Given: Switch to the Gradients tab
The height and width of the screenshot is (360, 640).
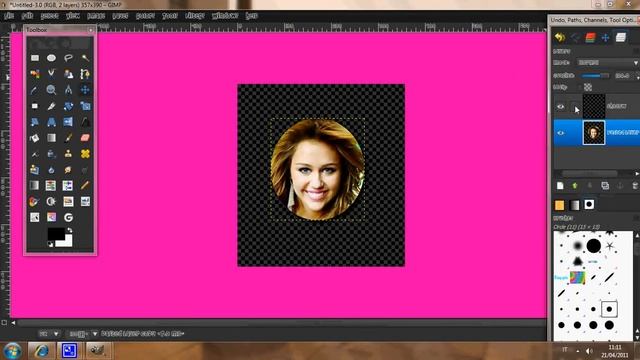Looking at the screenshot, I should click(575, 205).
